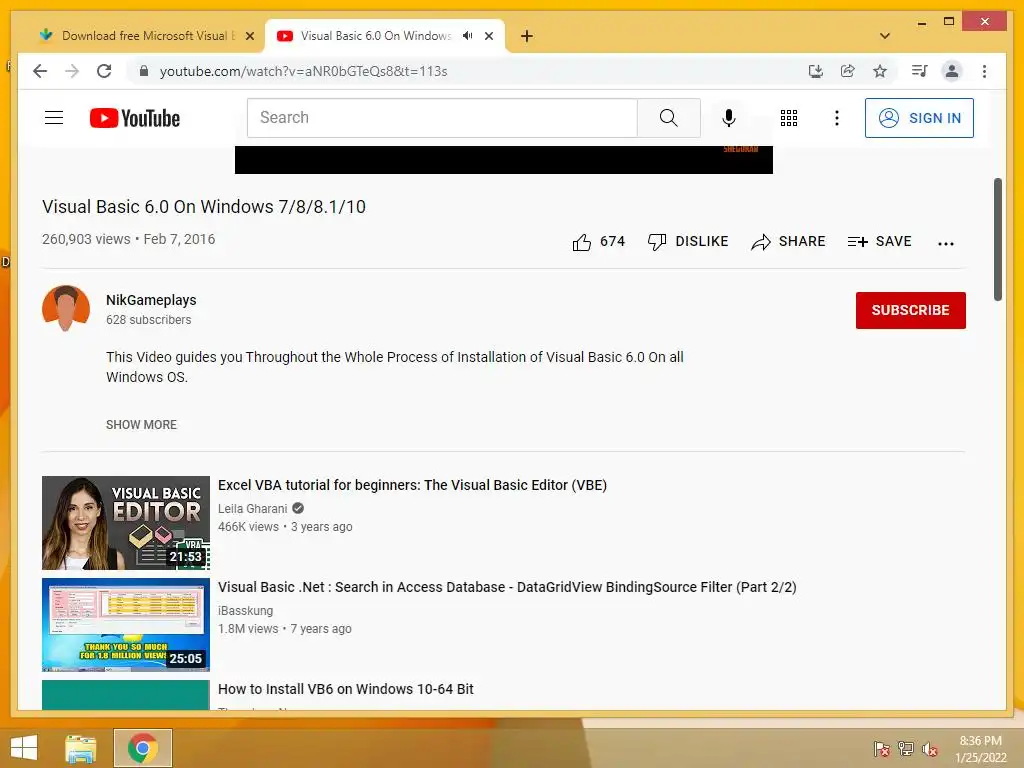This screenshot has height=768, width=1024.
Task: Open the Chrome profile avatar
Action: 952,71
